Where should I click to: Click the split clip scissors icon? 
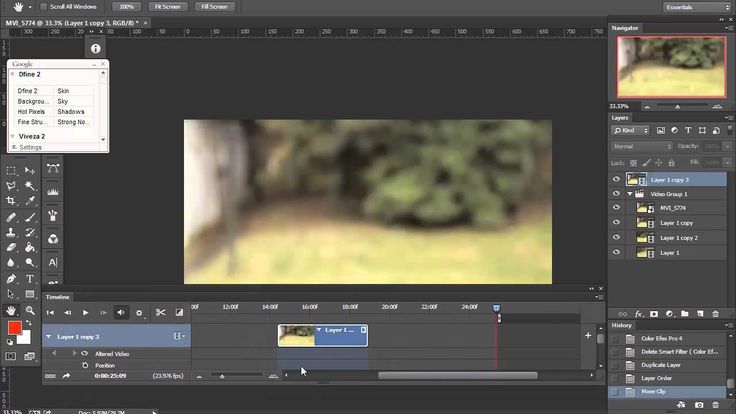(160, 313)
